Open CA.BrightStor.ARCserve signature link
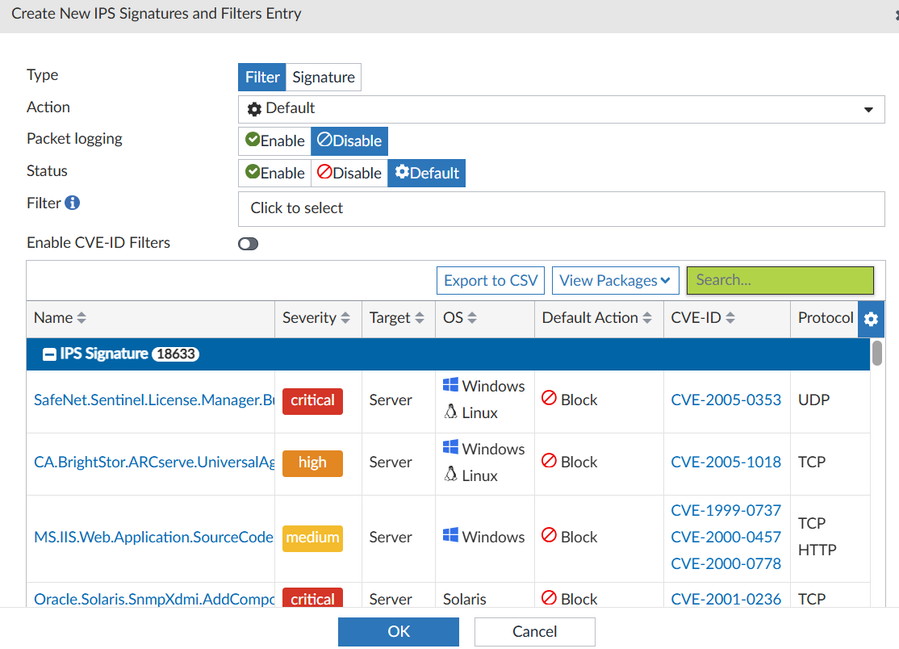The width and height of the screenshot is (899, 649). click(x=154, y=462)
